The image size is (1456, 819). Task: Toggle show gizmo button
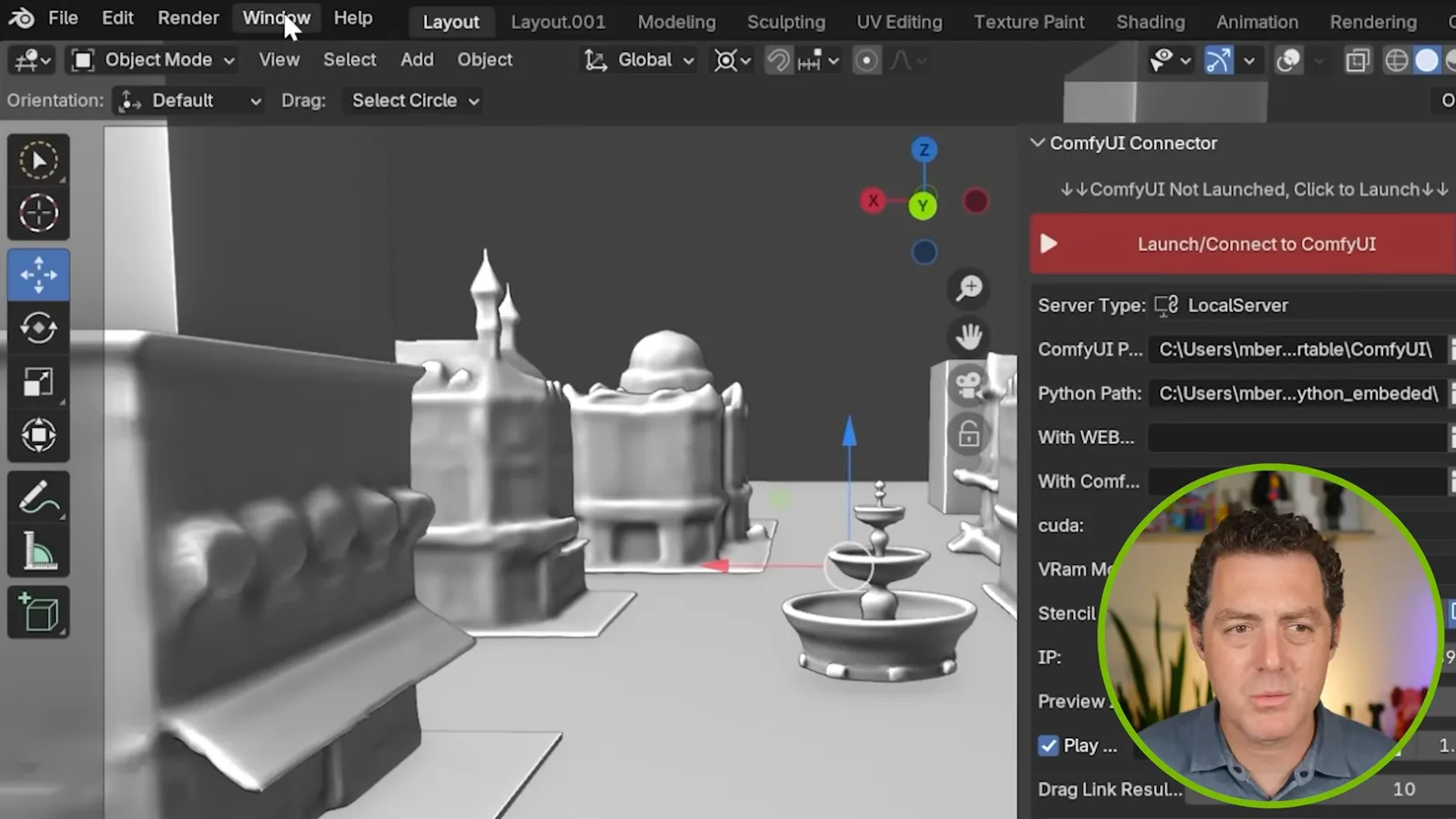(1218, 61)
